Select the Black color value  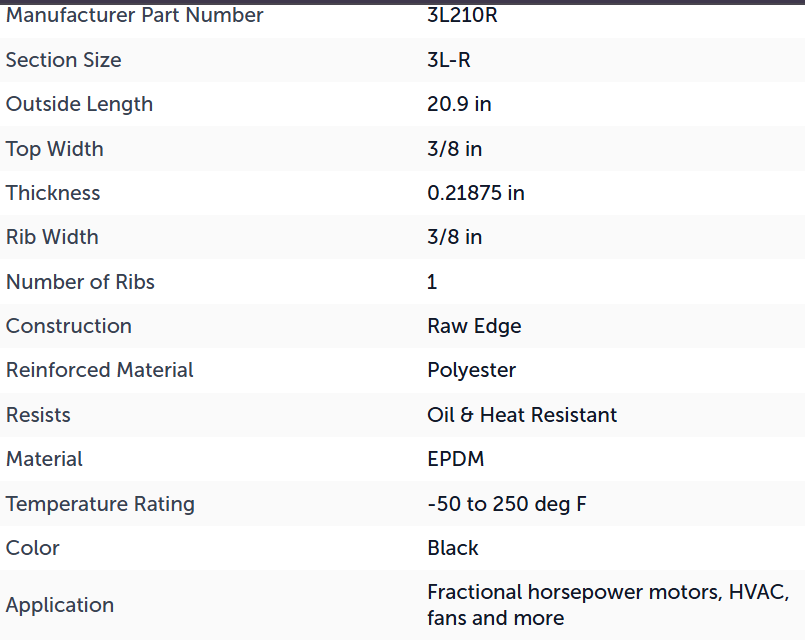pyautogui.click(x=453, y=548)
